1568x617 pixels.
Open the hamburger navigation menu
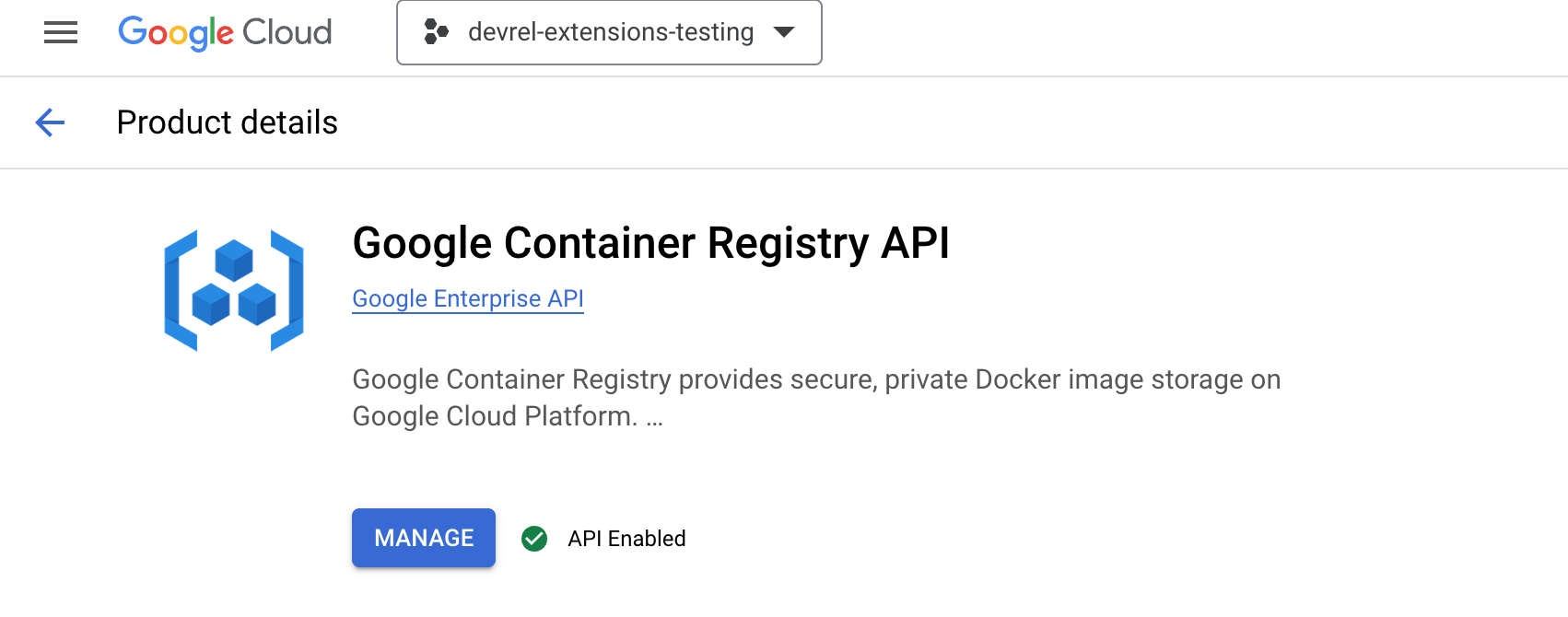61,33
